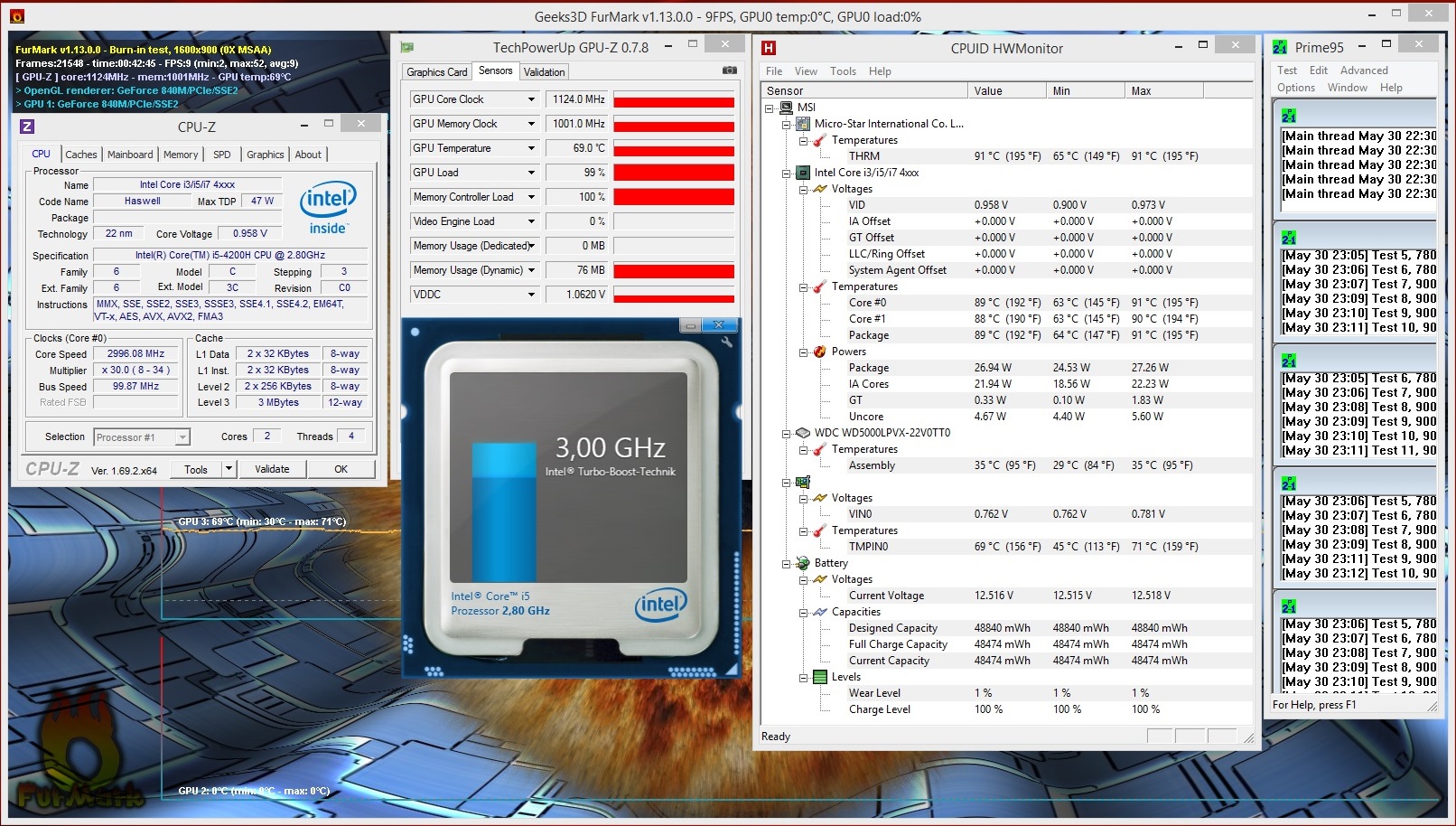
Task: Click the Intel Core chip icon in HWMonitor
Action: coord(803,173)
